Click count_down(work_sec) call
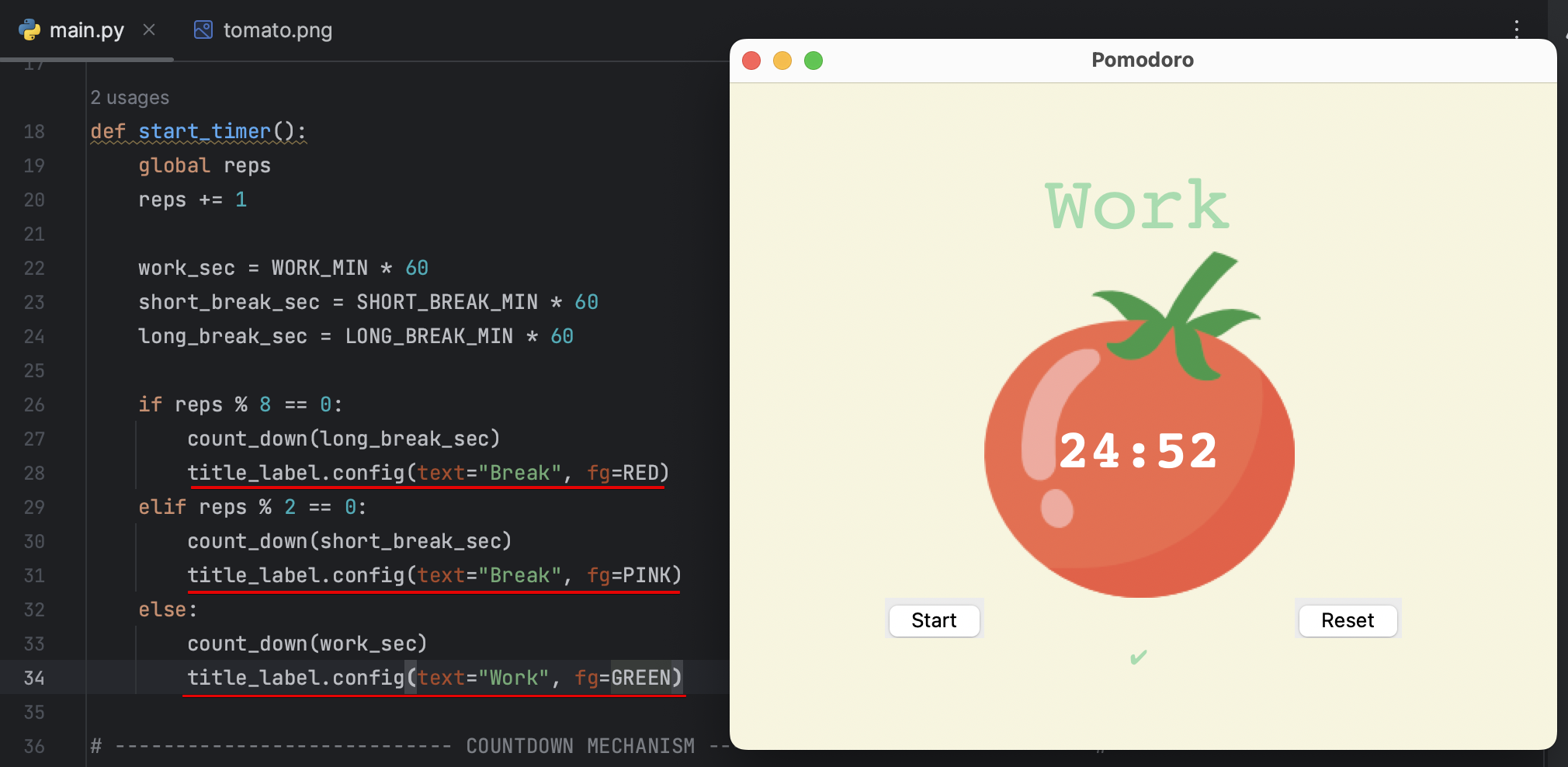This screenshot has height=767, width=1568. click(x=307, y=644)
